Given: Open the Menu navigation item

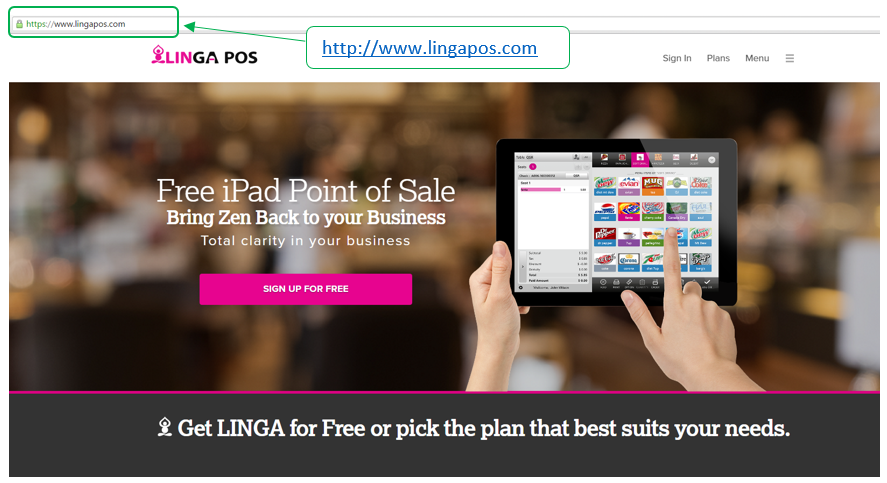Looking at the screenshot, I should pyautogui.click(x=757, y=58).
